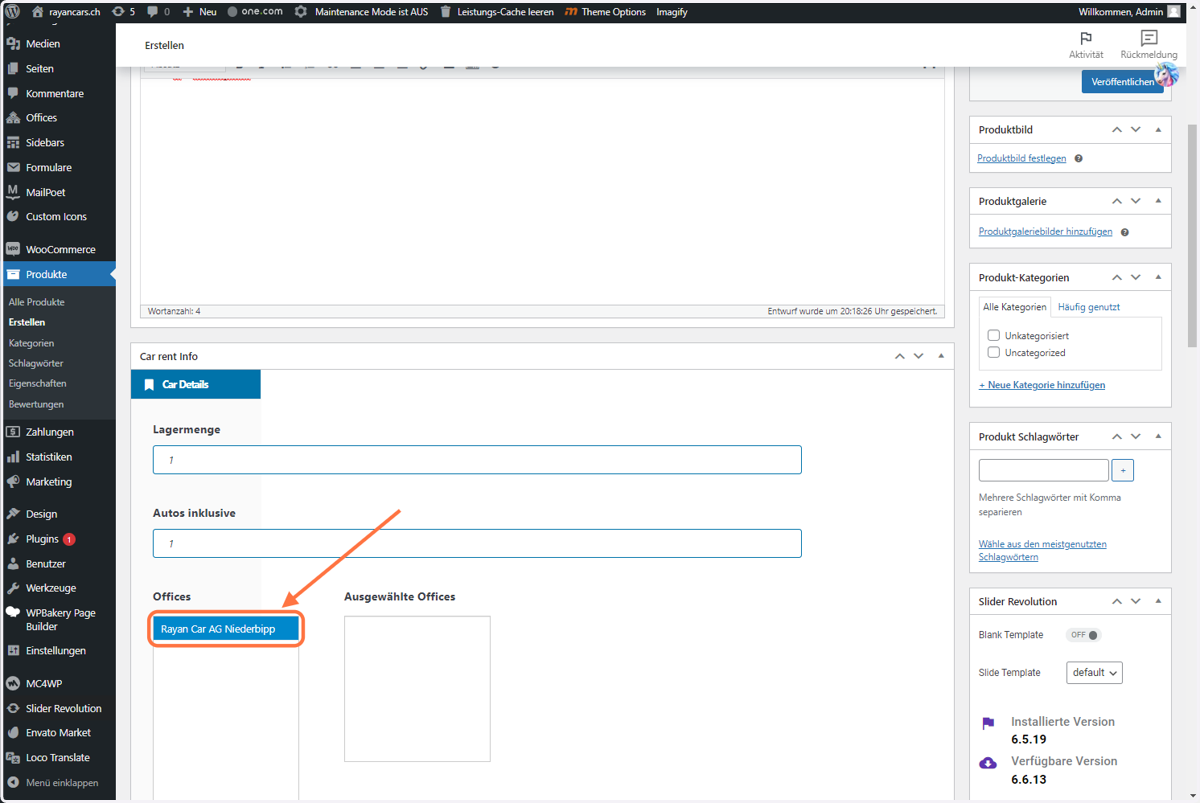Click Theme Options in admin bar
Screen dimensions: 1200x803
pyautogui.click(x=606, y=12)
